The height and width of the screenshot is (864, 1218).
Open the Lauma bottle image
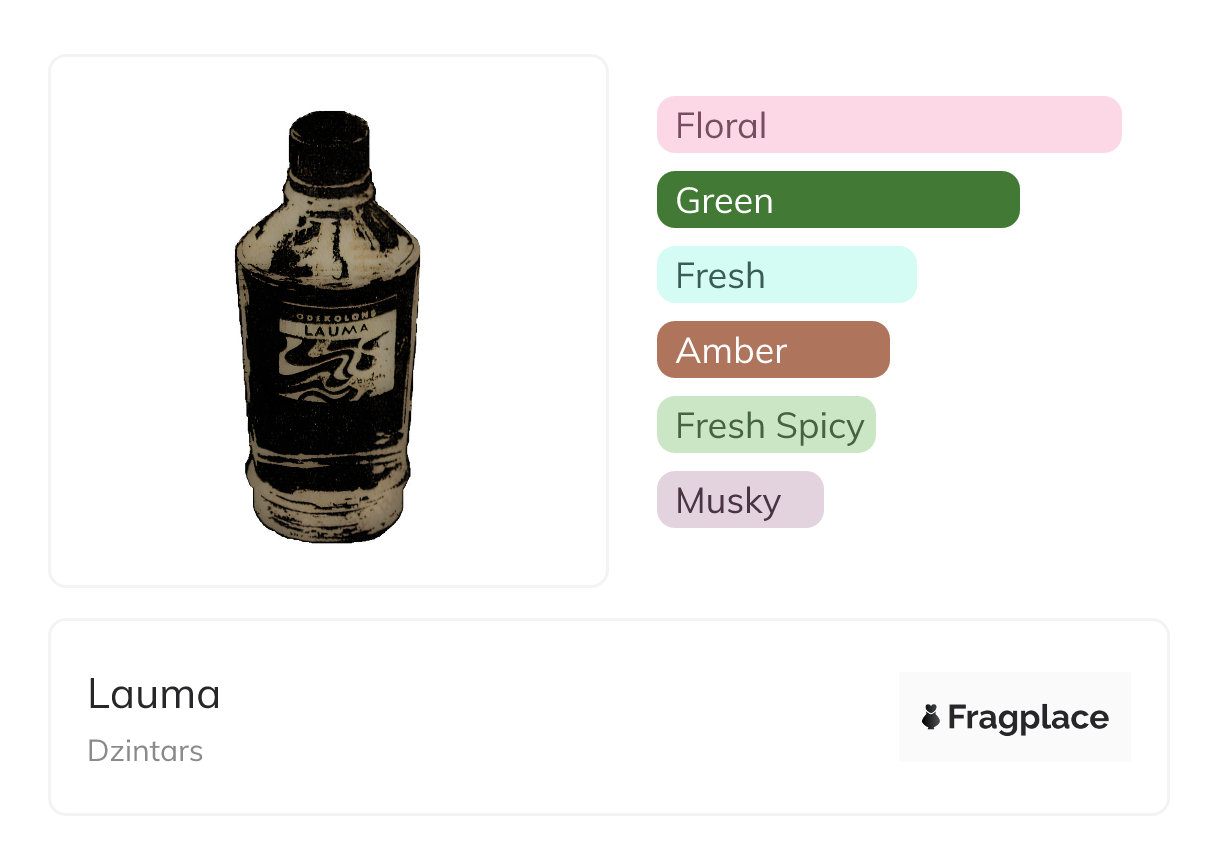pyautogui.click(x=328, y=330)
